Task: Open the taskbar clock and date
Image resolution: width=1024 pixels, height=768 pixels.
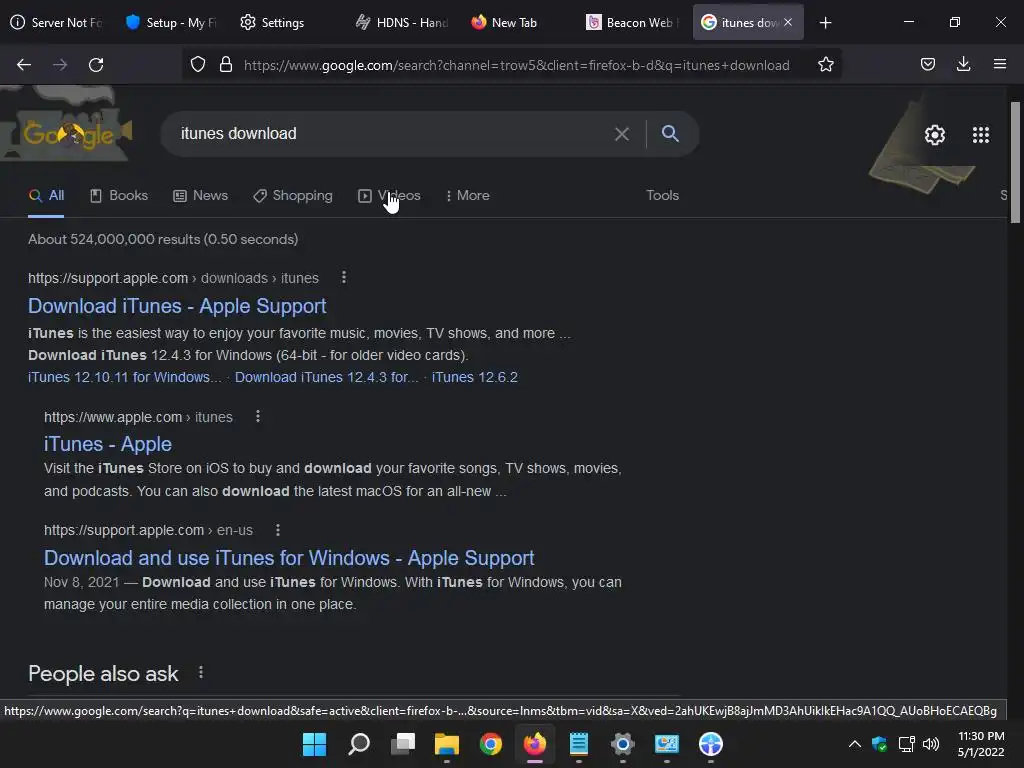Action: (x=980, y=744)
